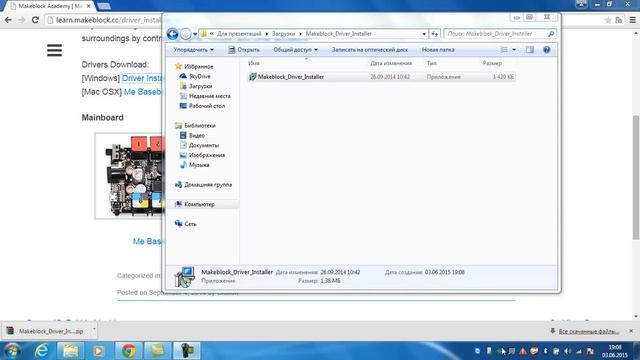Select Компьютер in the navigation pane
The height and width of the screenshot is (360, 640).
tap(195, 204)
